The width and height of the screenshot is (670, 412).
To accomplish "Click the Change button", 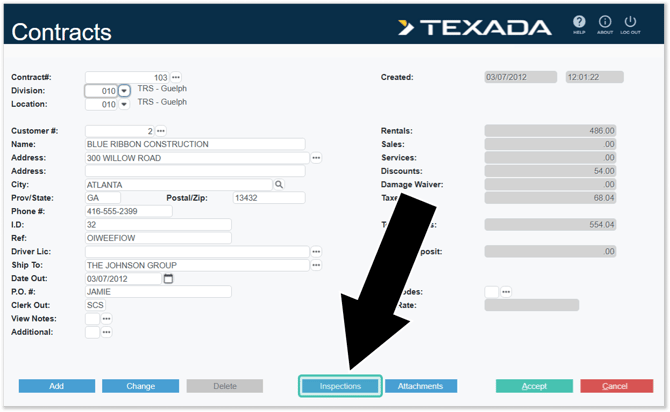I will 140,386.
